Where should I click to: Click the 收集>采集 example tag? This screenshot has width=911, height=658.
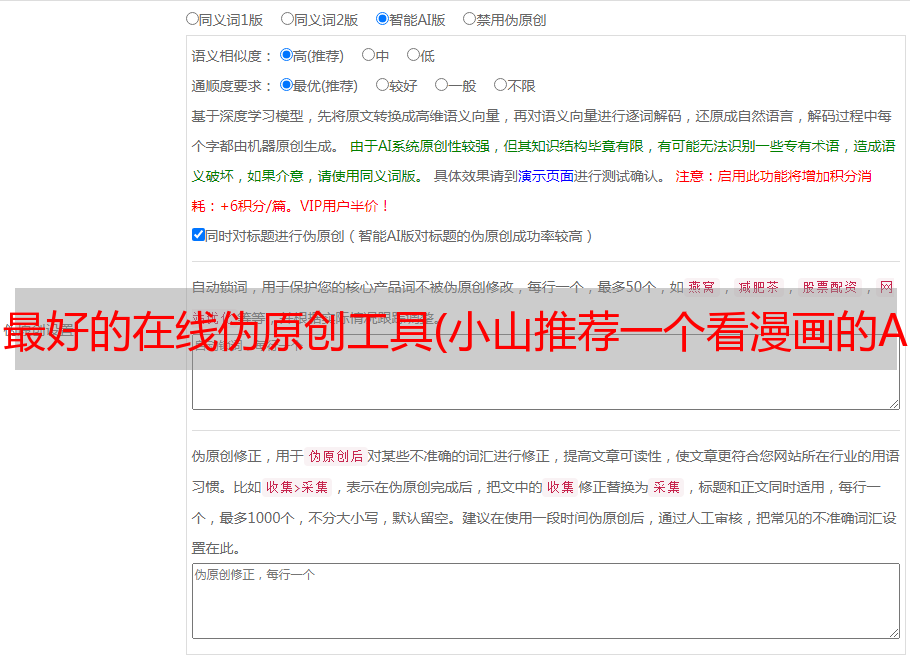click(x=297, y=487)
